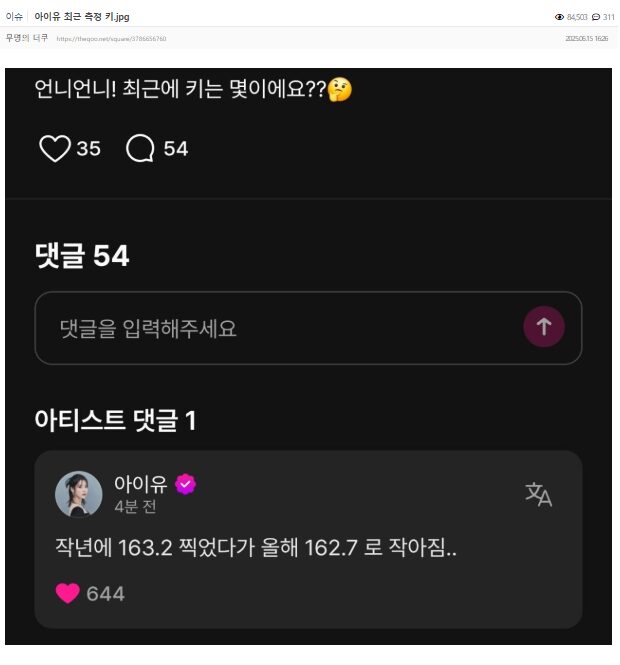Select the 이슈 category label
Image resolution: width=620 pixels, height=665 pixels.
click(13, 17)
